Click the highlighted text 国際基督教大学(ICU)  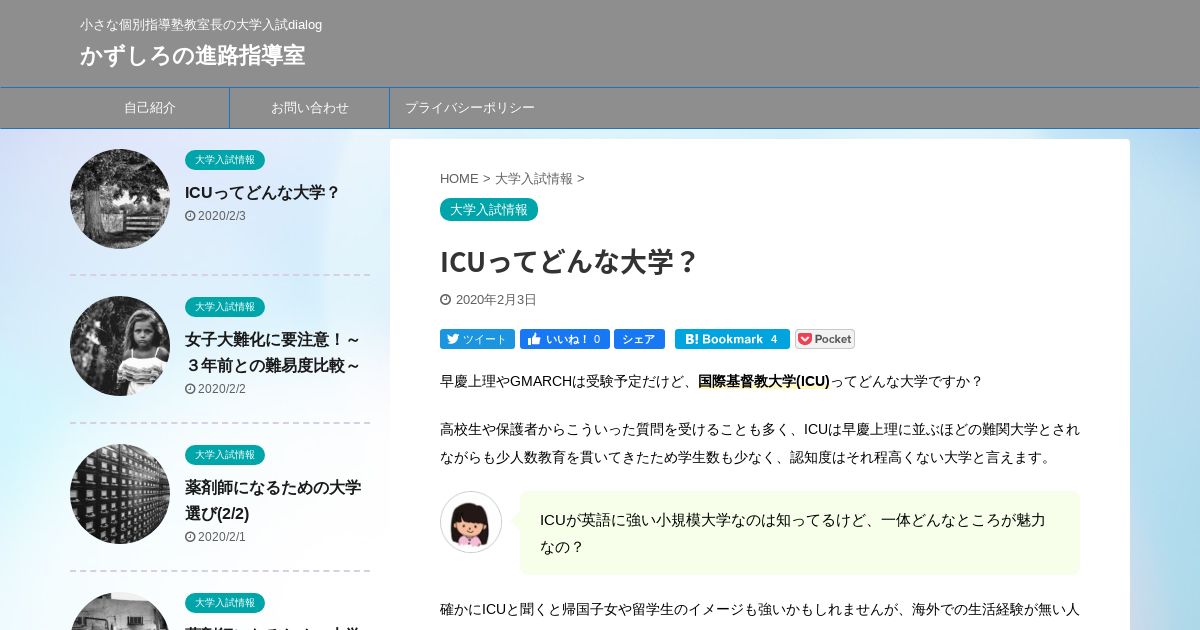[x=764, y=381]
